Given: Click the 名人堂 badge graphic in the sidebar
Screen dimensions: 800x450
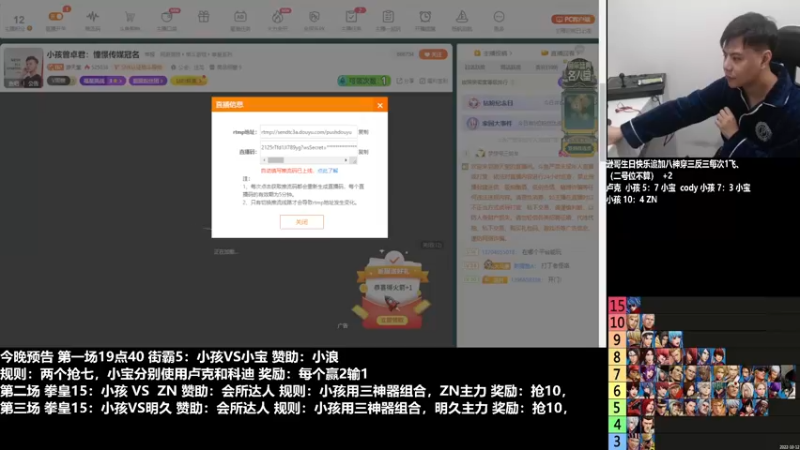Looking at the screenshot, I should tap(579, 71).
